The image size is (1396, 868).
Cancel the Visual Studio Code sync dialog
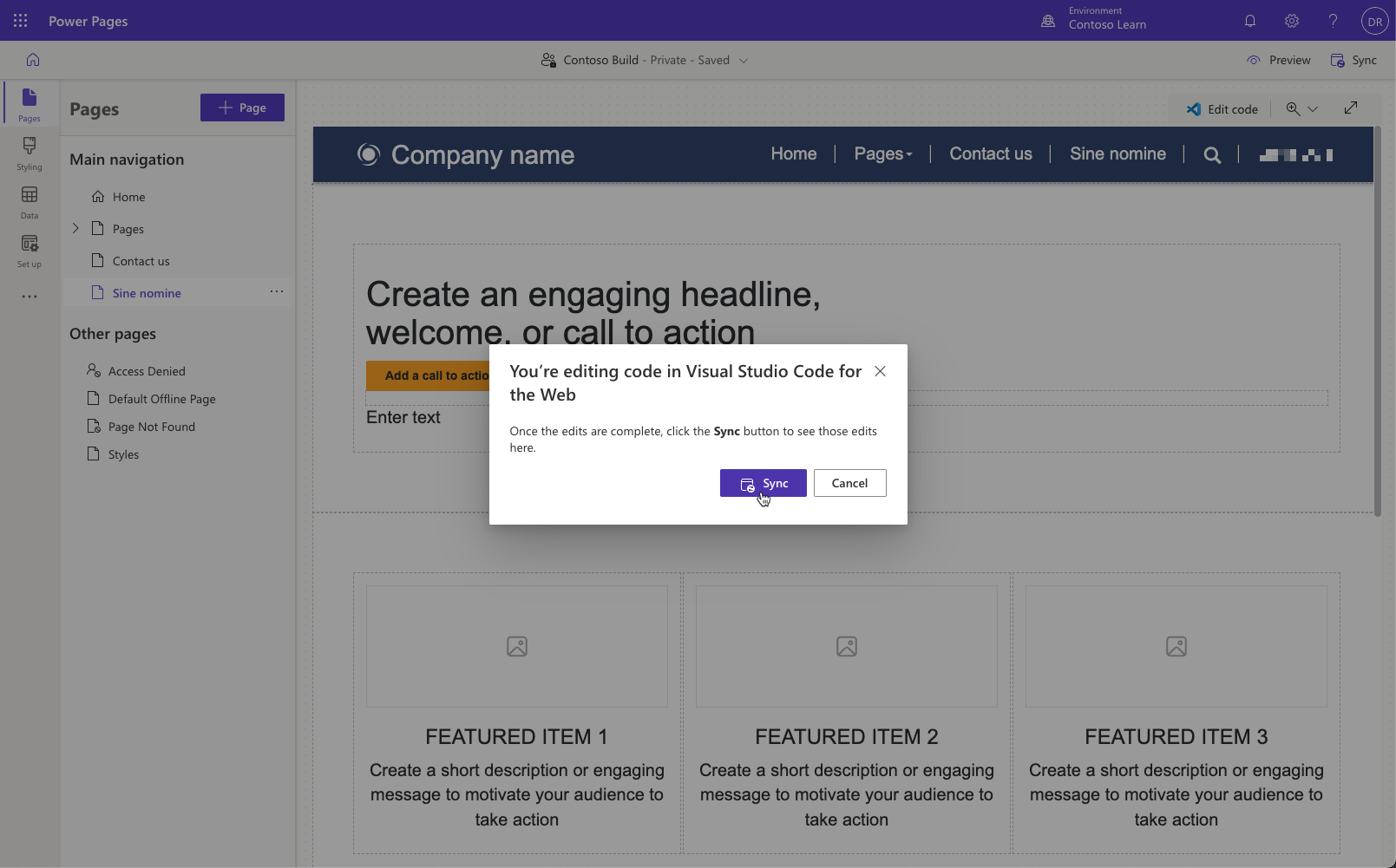849,483
